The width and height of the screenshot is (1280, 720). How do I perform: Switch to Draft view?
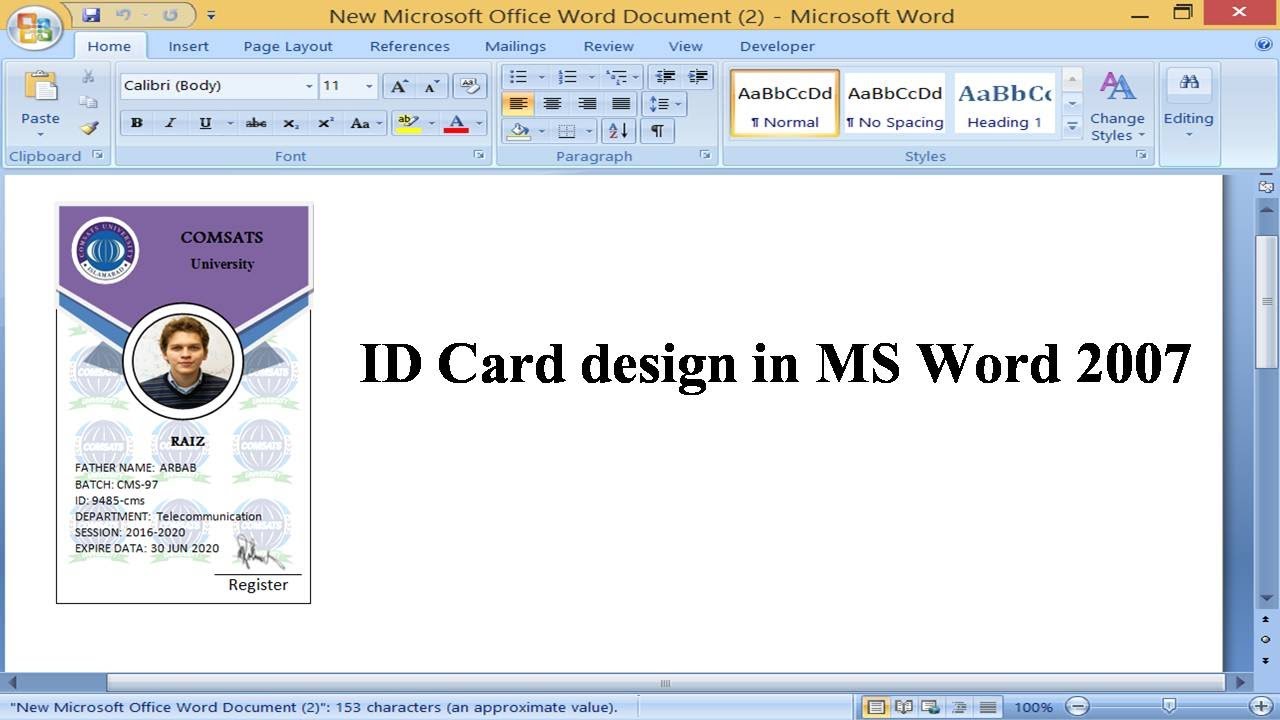coord(987,707)
